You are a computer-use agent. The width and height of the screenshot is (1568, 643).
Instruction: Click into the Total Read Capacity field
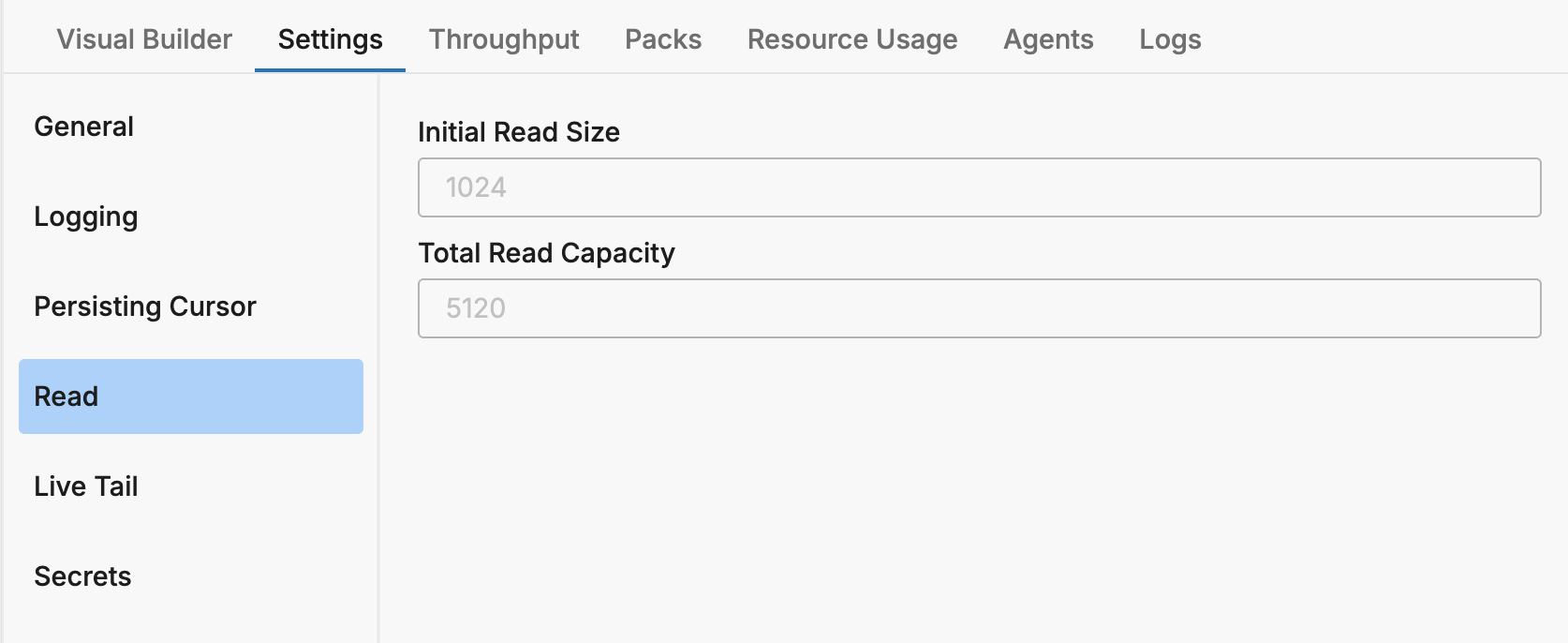coord(979,308)
